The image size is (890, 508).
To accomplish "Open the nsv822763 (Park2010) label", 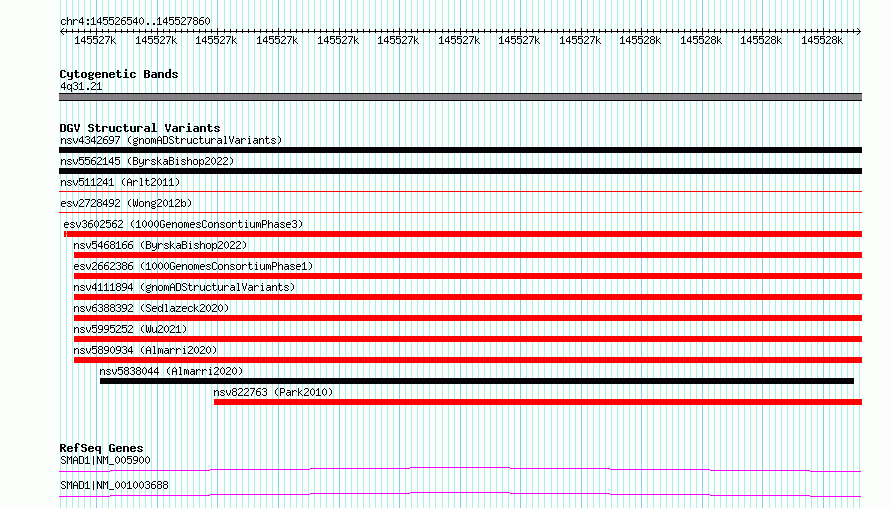I will pos(273,392).
